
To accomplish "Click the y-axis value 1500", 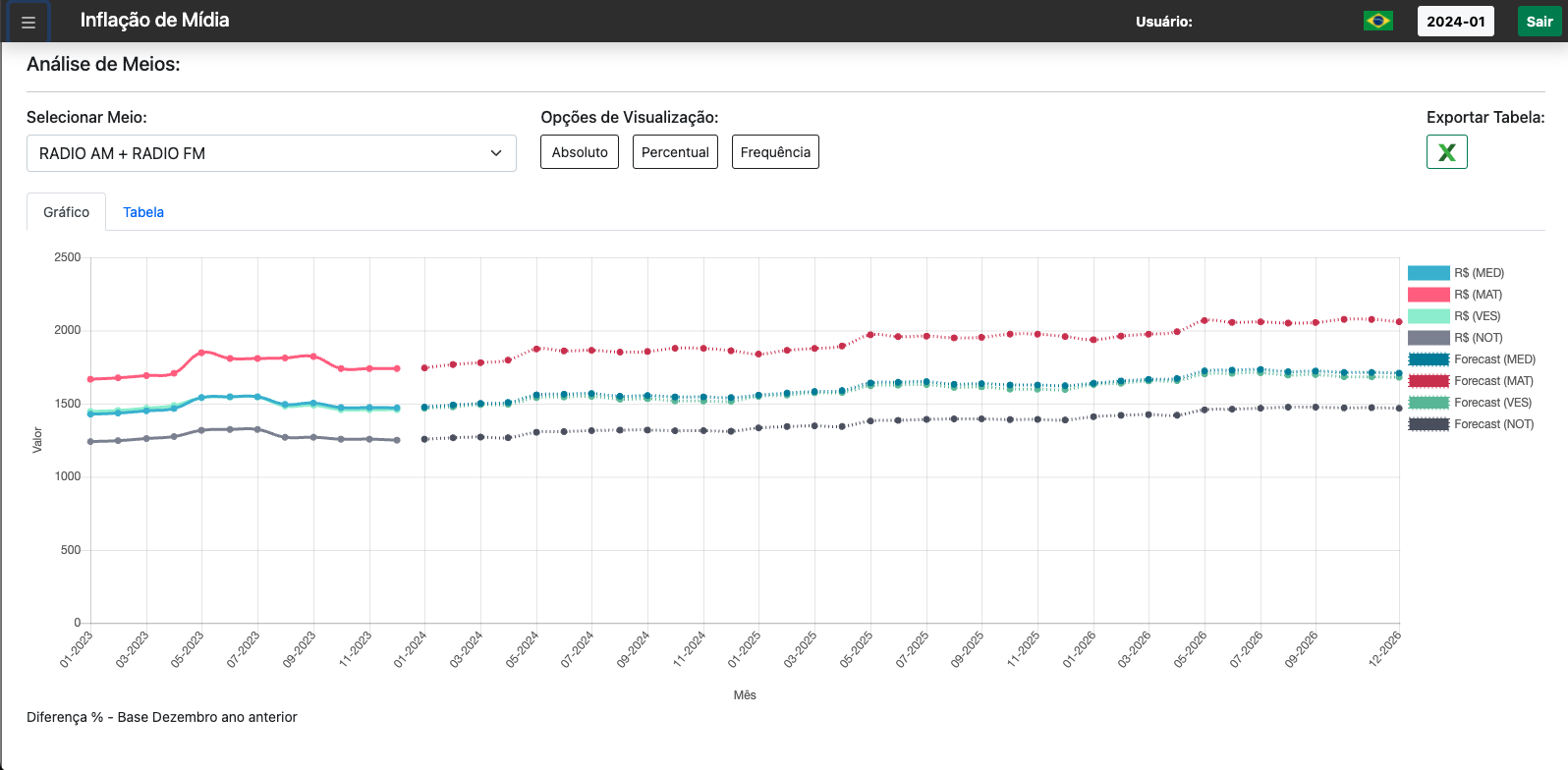I will (68, 404).
